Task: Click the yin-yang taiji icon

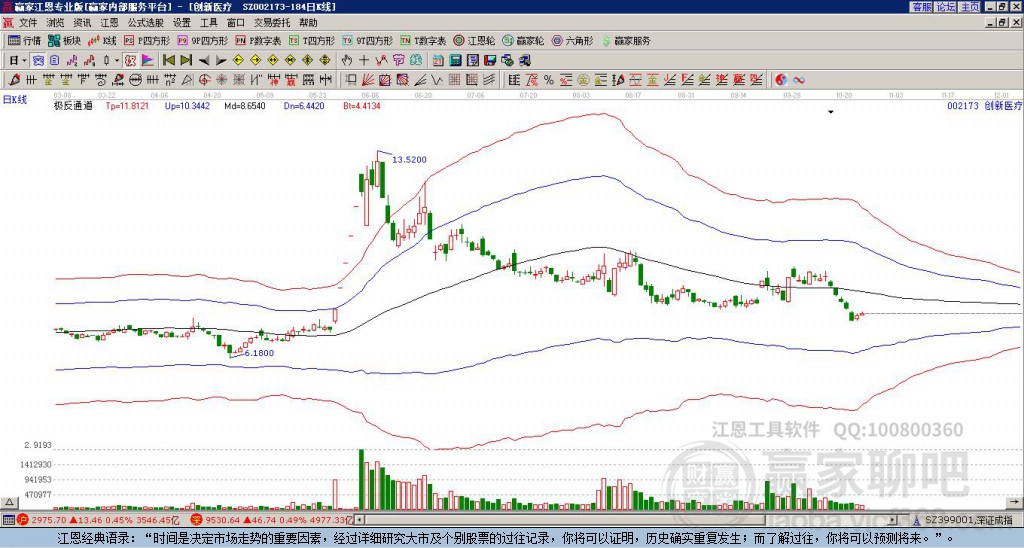Action: pyautogui.click(x=781, y=80)
